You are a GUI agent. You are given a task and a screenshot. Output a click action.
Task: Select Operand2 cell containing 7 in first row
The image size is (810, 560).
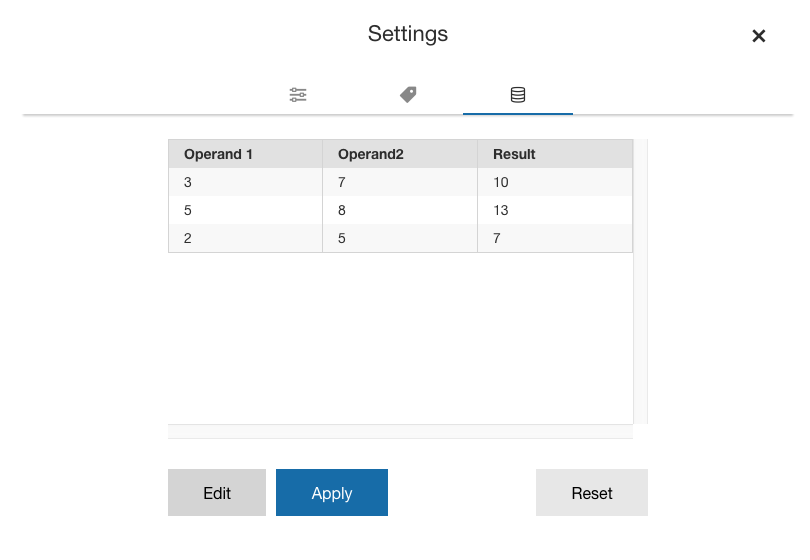click(x=400, y=182)
